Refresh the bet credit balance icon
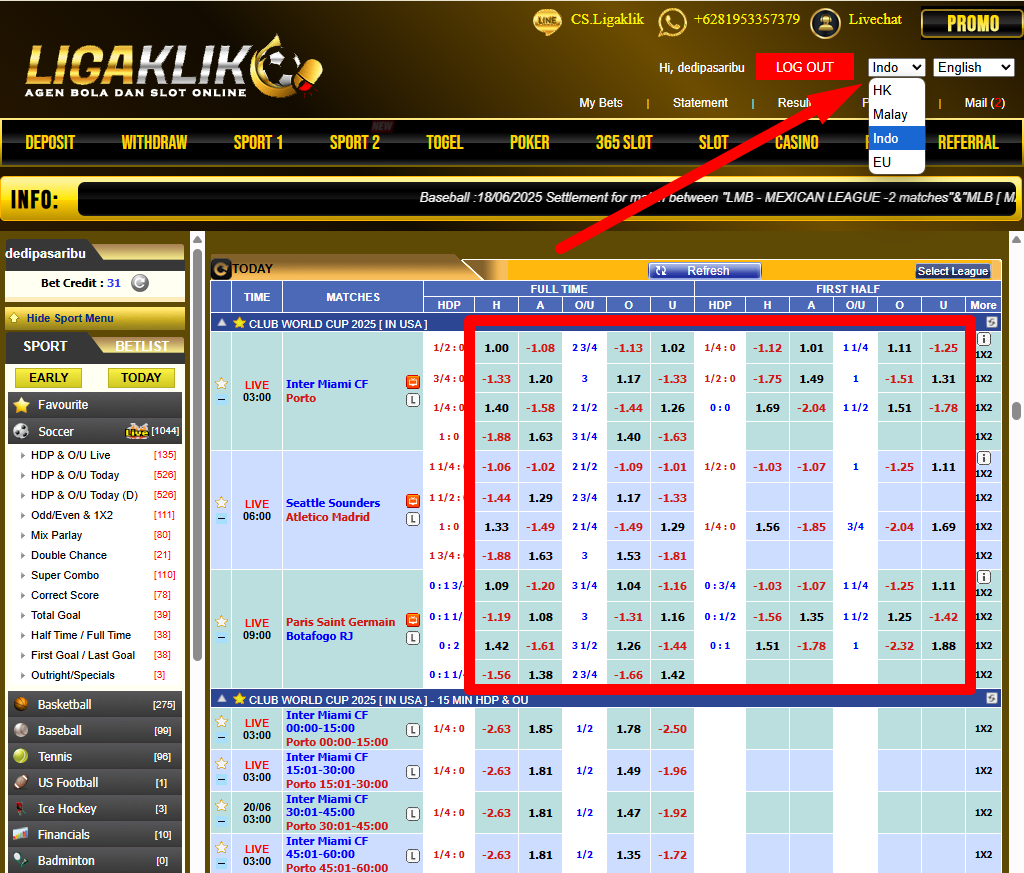This screenshot has width=1024, height=873. coord(140,283)
